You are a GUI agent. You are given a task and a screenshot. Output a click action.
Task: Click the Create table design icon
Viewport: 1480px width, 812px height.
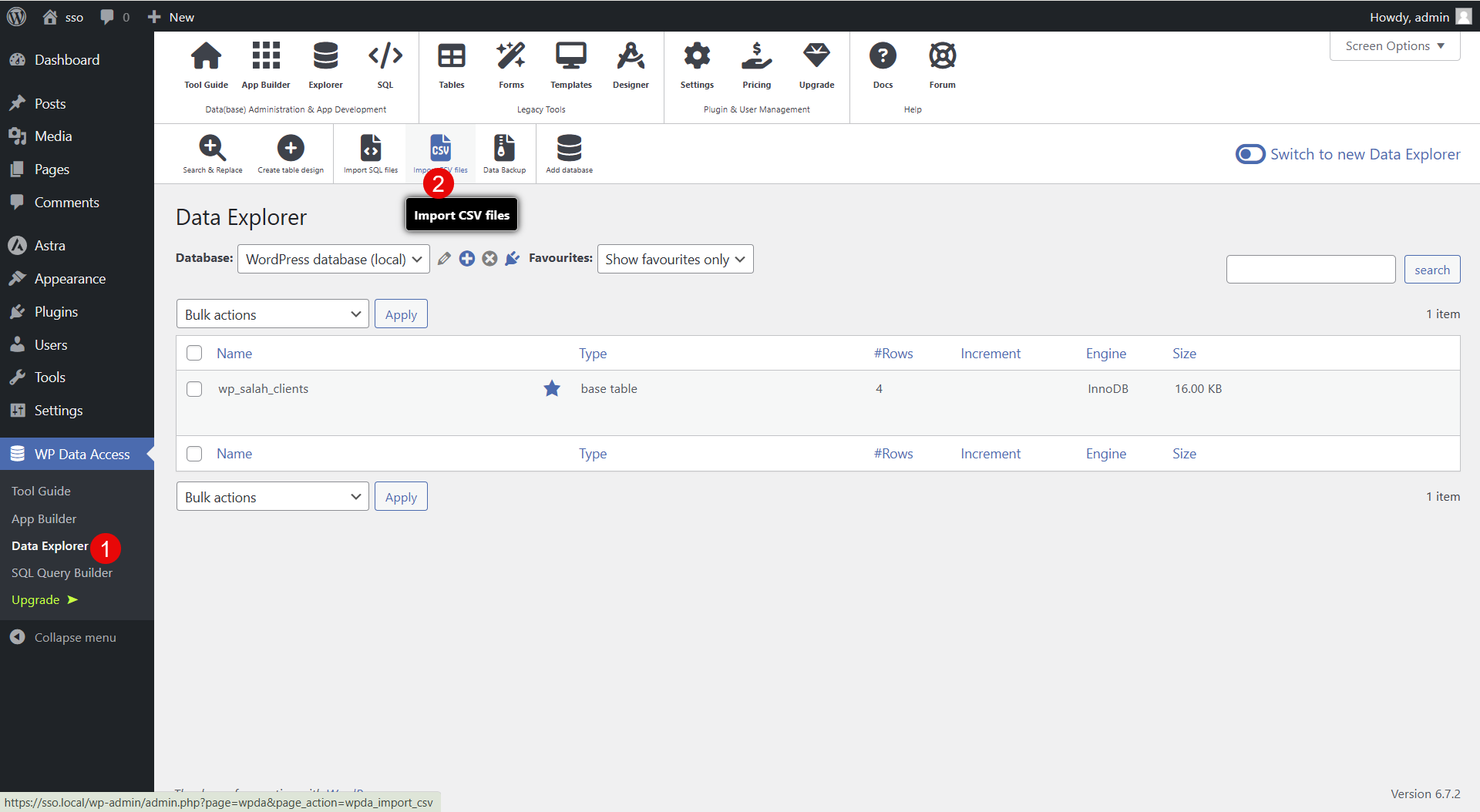(291, 153)
